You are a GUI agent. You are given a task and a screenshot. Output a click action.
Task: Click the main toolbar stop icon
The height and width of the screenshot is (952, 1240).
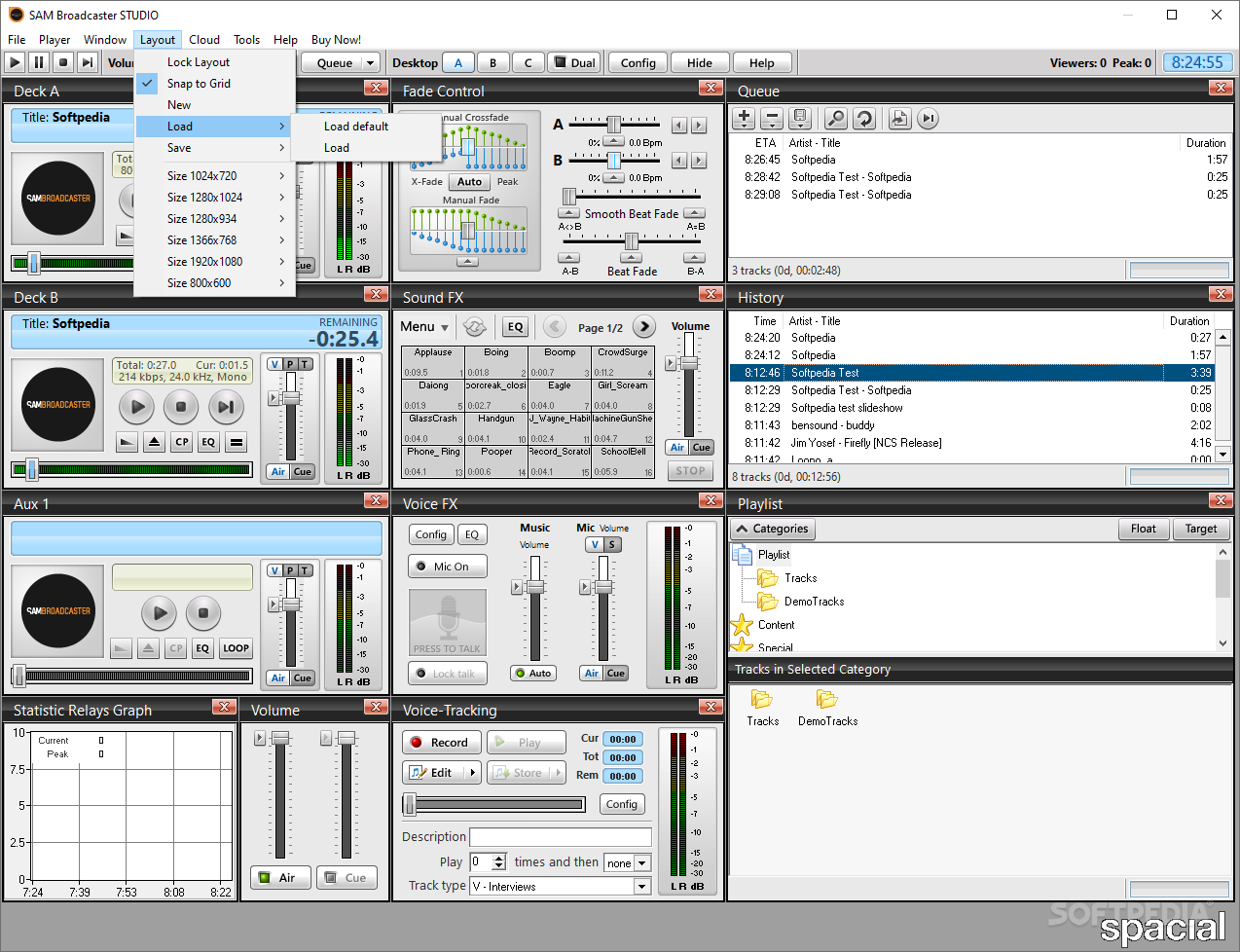coord(63,62)
